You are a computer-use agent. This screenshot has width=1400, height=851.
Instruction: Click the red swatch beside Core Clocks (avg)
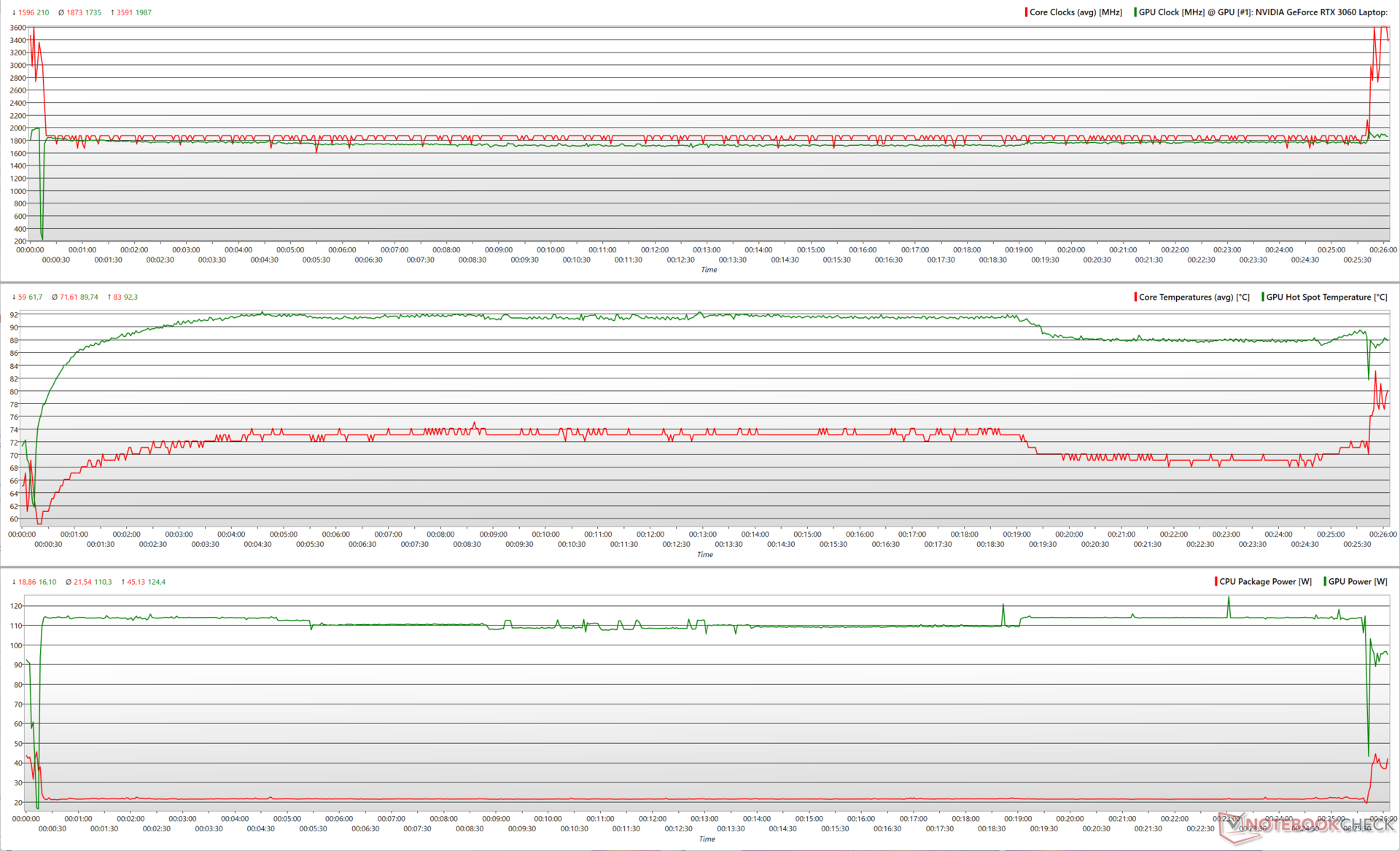tap(1027, 12)
